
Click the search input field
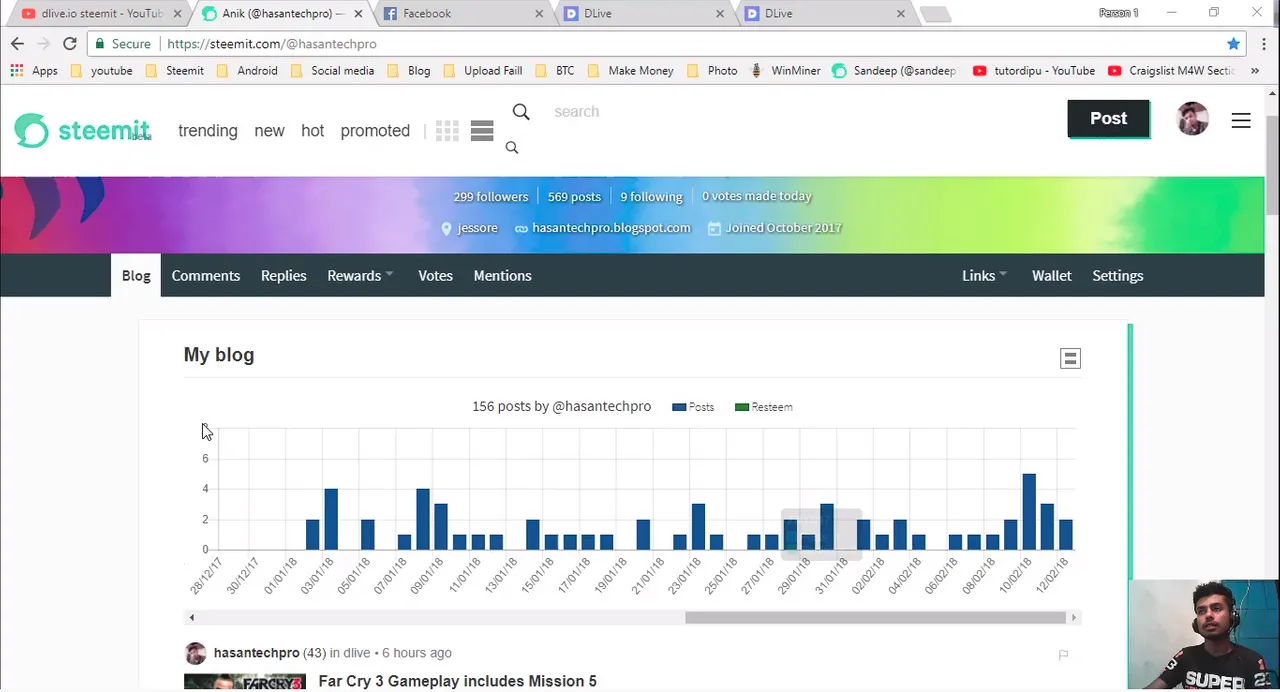[x=620, y=112]
